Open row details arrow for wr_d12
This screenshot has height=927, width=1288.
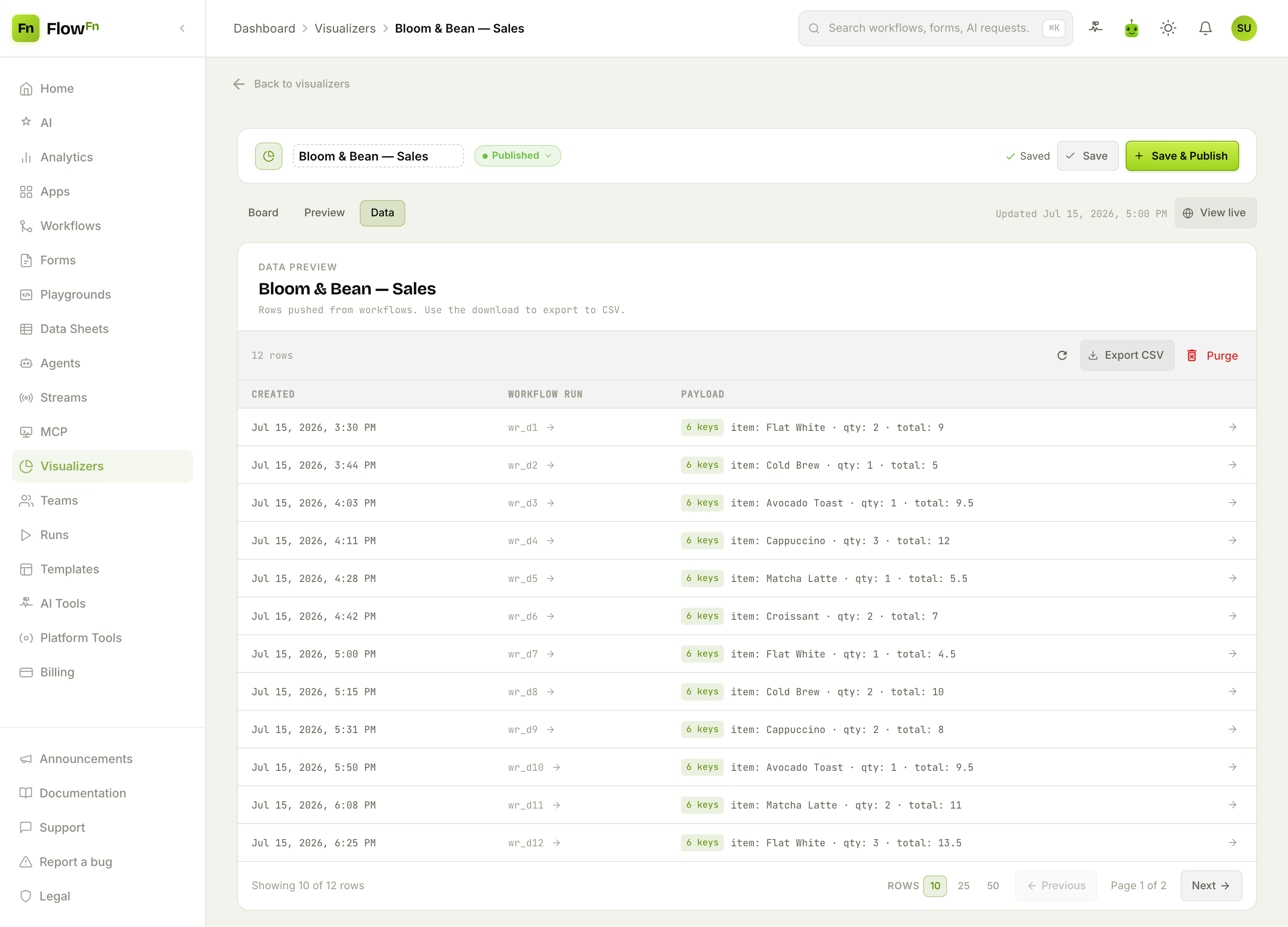coord(1232,842)
